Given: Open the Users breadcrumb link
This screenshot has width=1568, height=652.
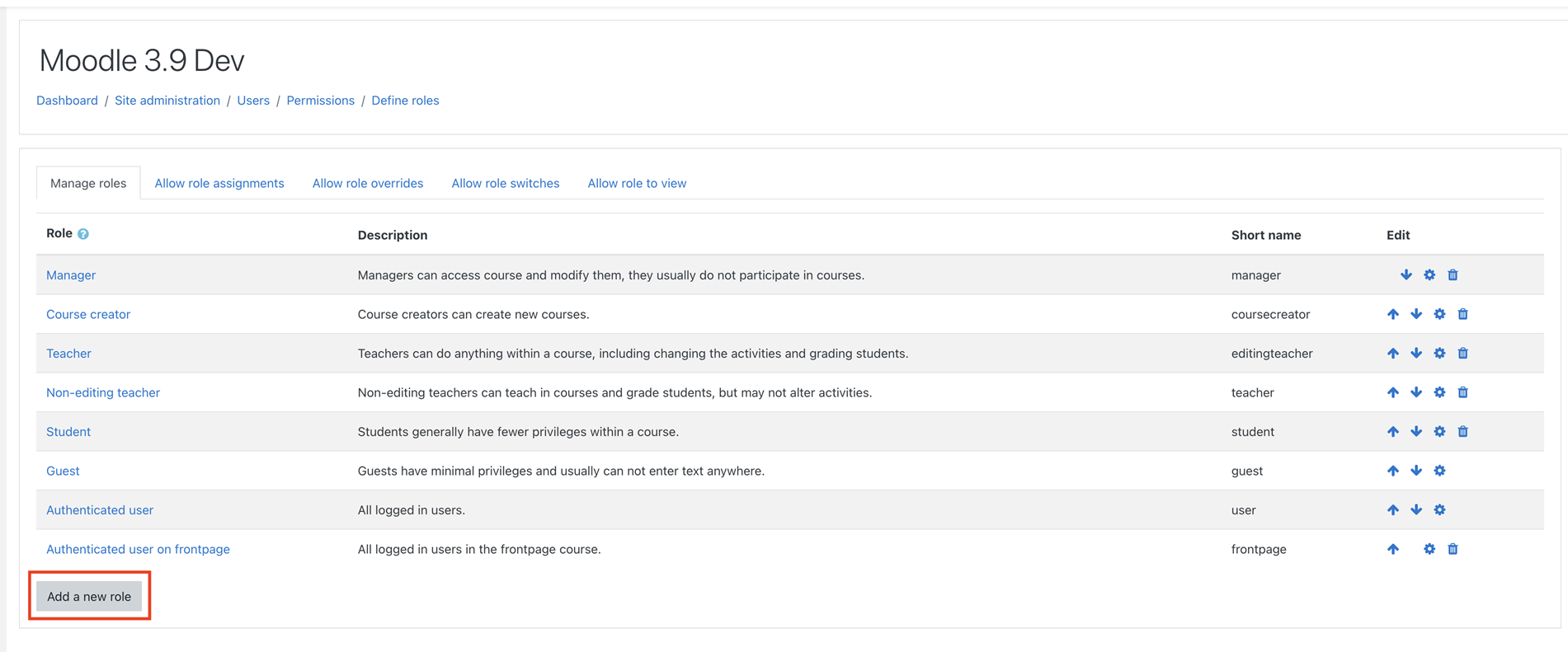Looking at the screenshot, I should click(253, 101).
